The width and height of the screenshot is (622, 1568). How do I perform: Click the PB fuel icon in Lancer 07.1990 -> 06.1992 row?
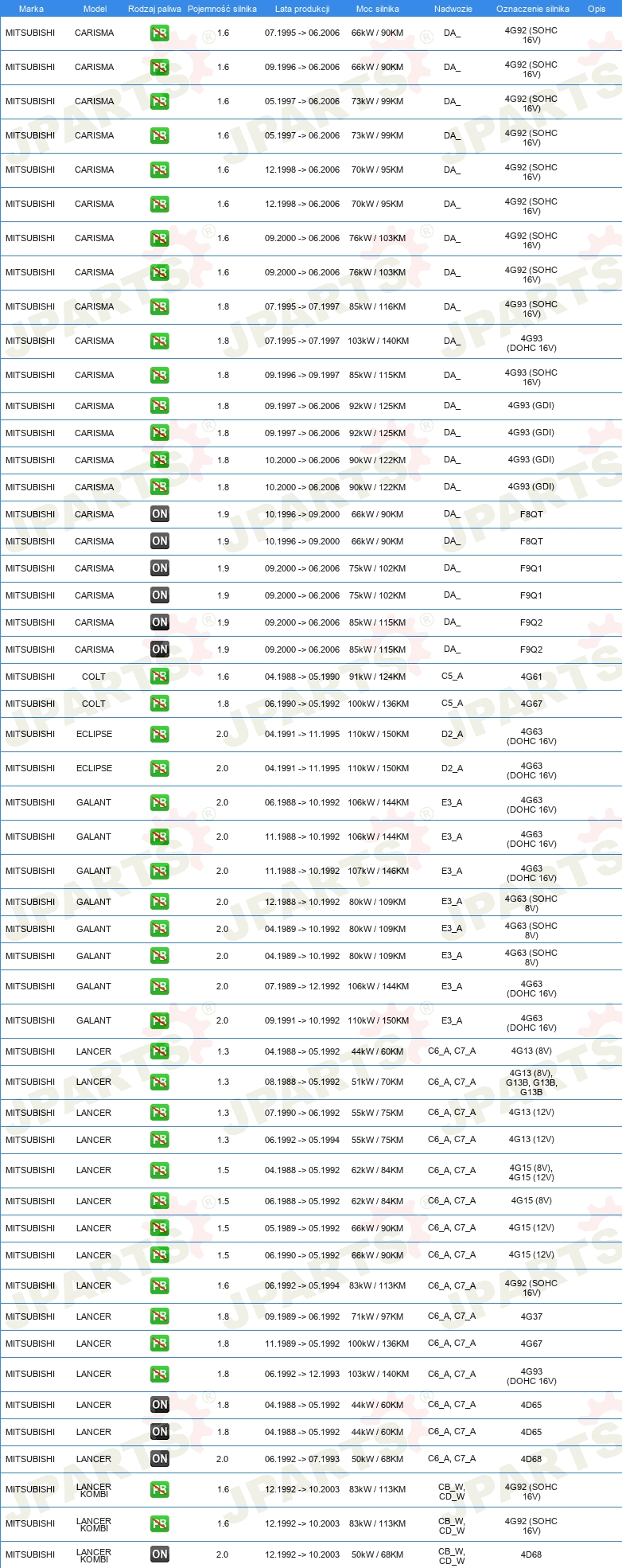160,1114
